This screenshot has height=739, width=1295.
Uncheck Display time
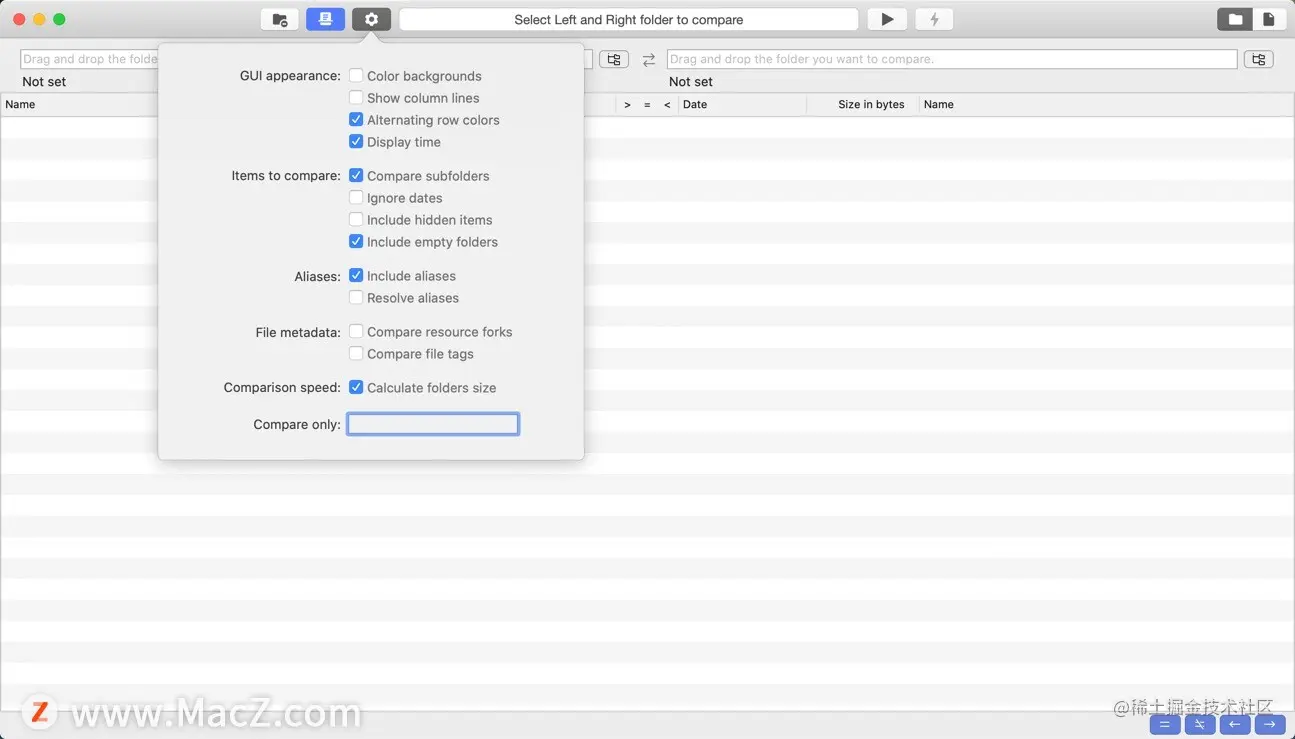pos(356,142)
